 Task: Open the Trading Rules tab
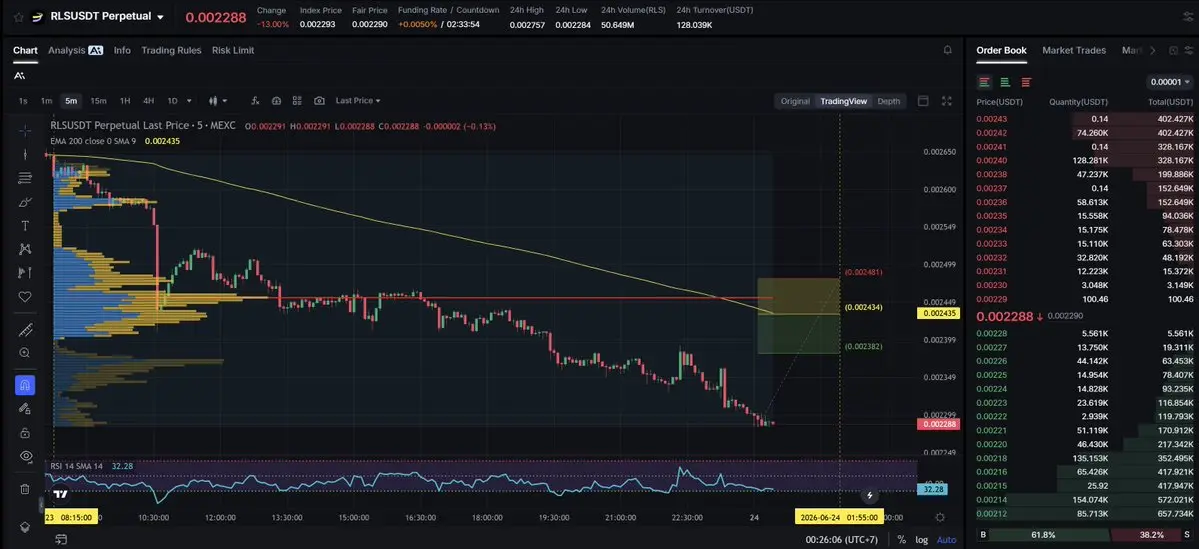click(171, 50)
